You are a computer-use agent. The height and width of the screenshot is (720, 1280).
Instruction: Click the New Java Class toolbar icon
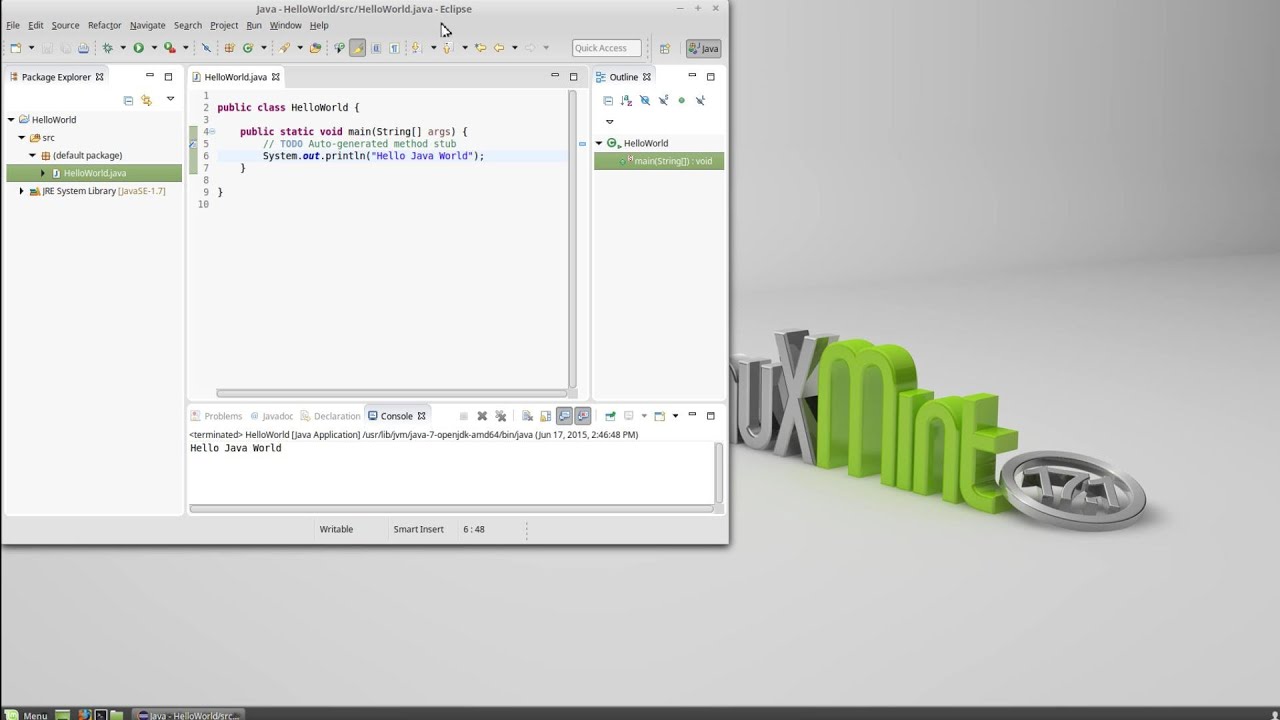click(x=248, y=48)
